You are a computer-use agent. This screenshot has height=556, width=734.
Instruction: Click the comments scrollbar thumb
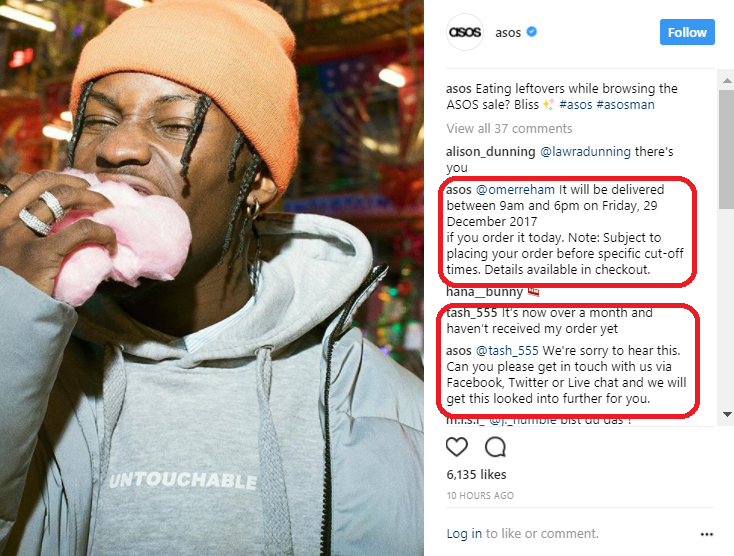[x=727, y=149]
